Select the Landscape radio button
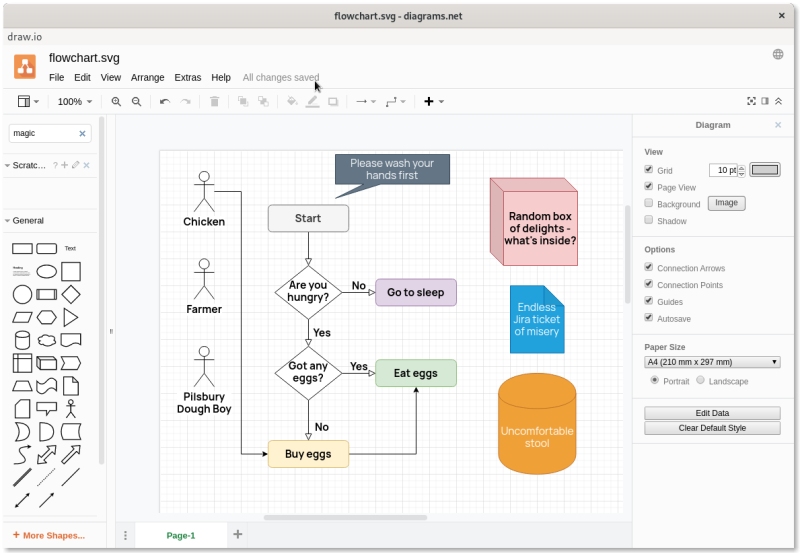Screen dimensions: 800x553 coord(701,380)
